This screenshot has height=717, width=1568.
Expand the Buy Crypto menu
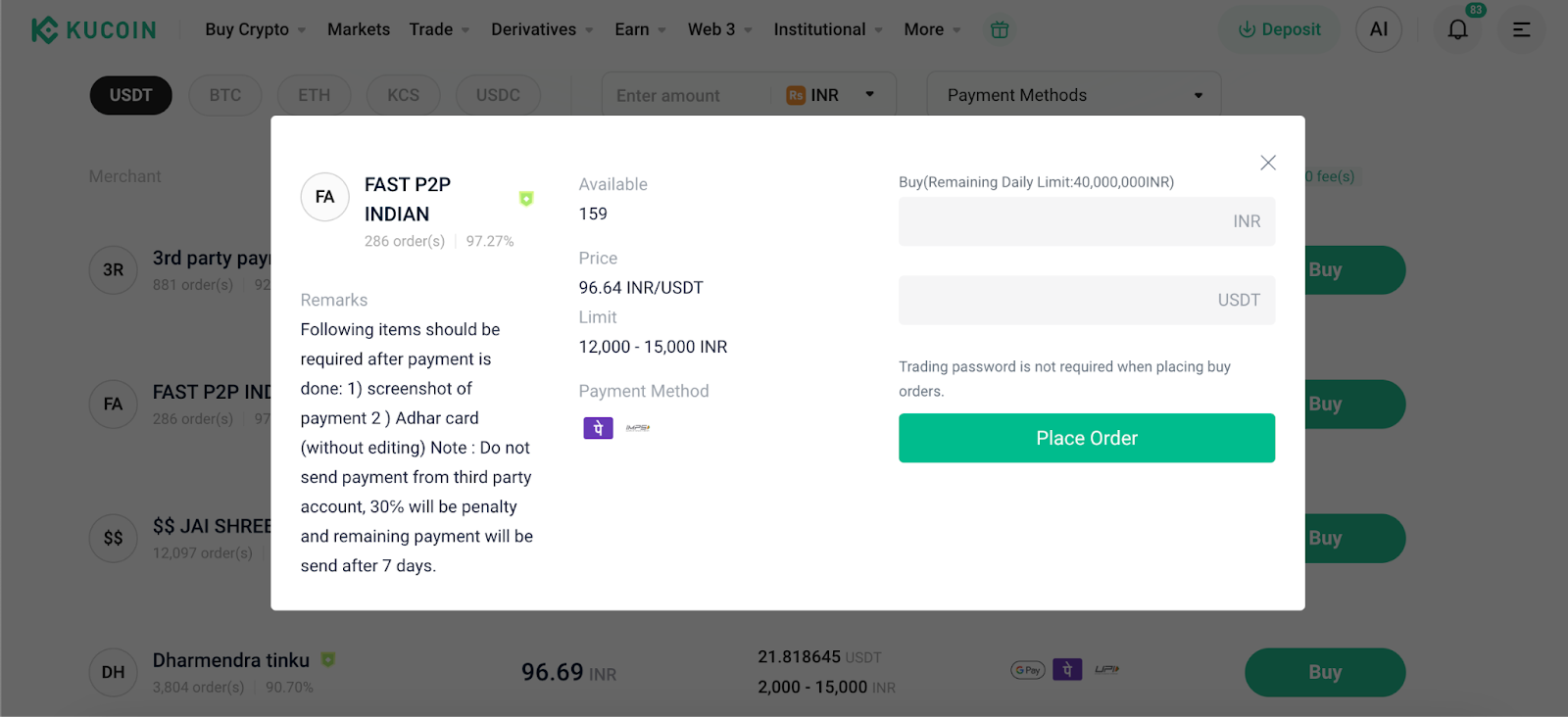pyautogui.click(x=255, y=29)
